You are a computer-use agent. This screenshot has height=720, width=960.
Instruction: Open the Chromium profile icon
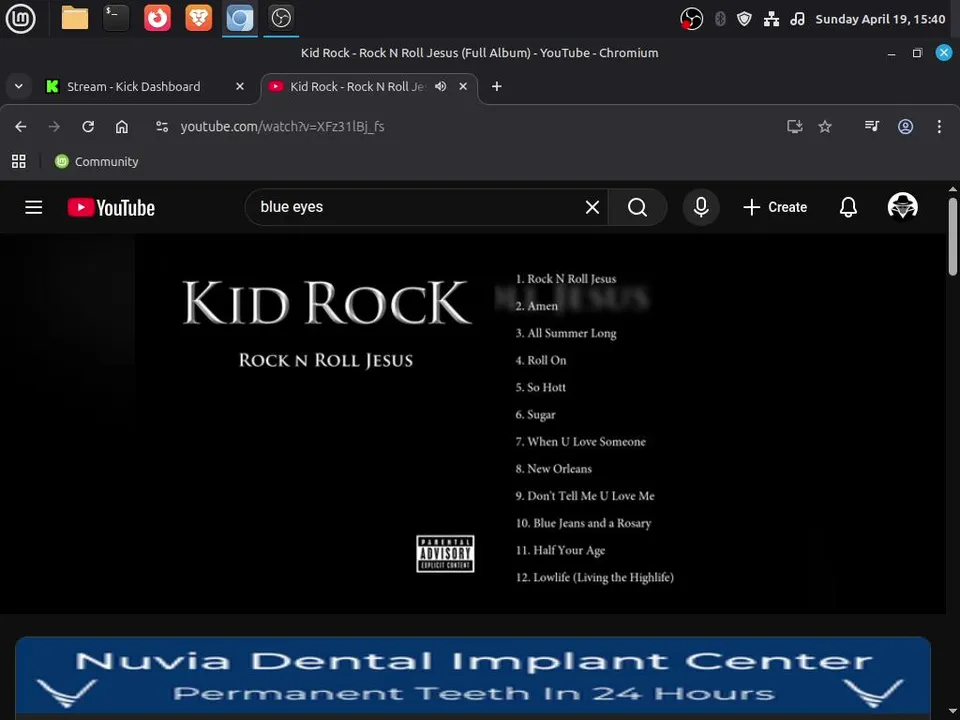906,126
